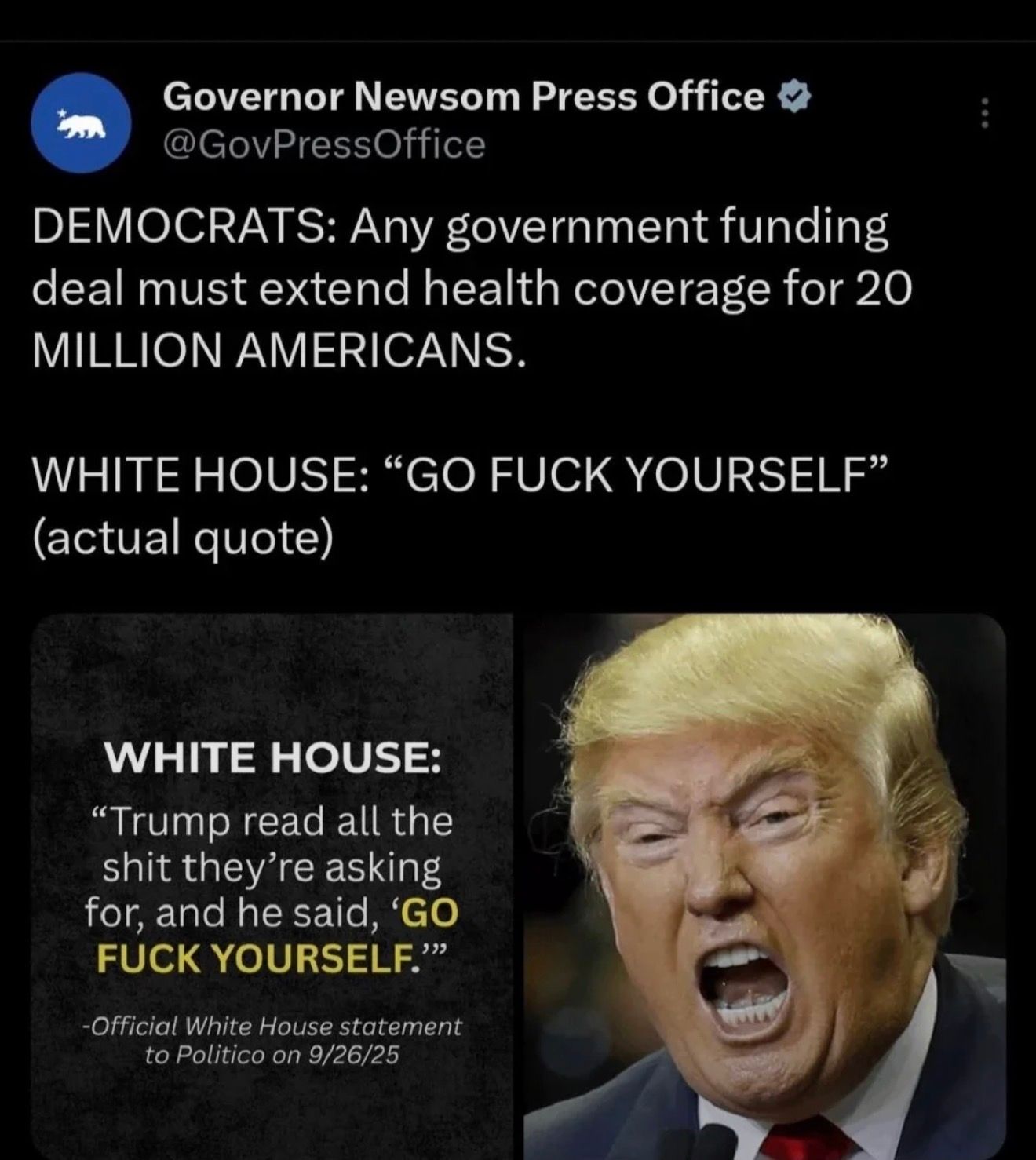Click the "Official White House statement" attribution caption
The width and height of the screenshot is (1036, 1160).
click(272, 1027)
